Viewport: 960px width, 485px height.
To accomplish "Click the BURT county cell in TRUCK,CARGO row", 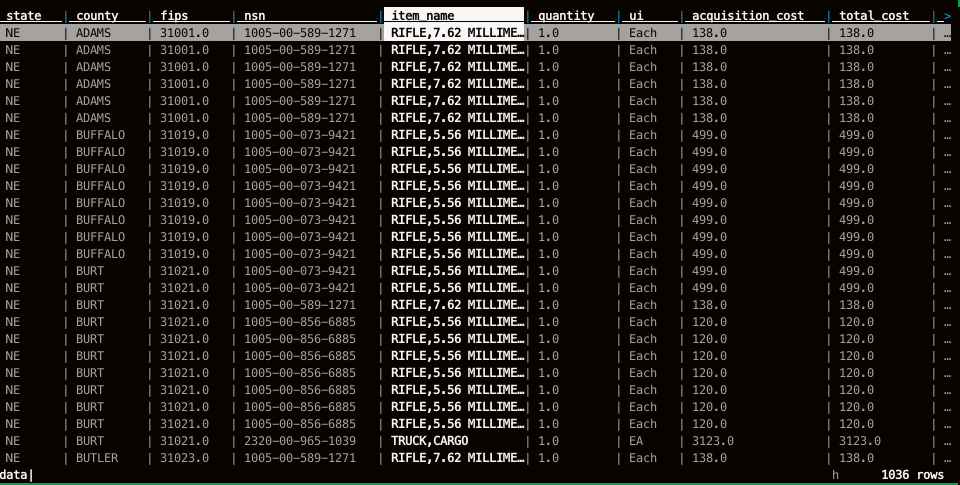I will tap(90, 441).
